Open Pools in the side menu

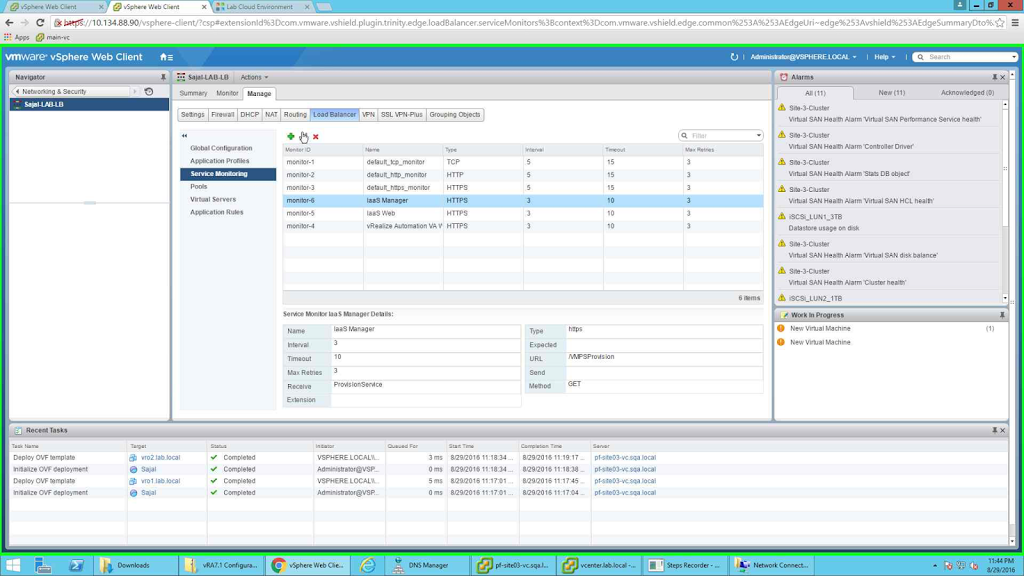[199, 187]
